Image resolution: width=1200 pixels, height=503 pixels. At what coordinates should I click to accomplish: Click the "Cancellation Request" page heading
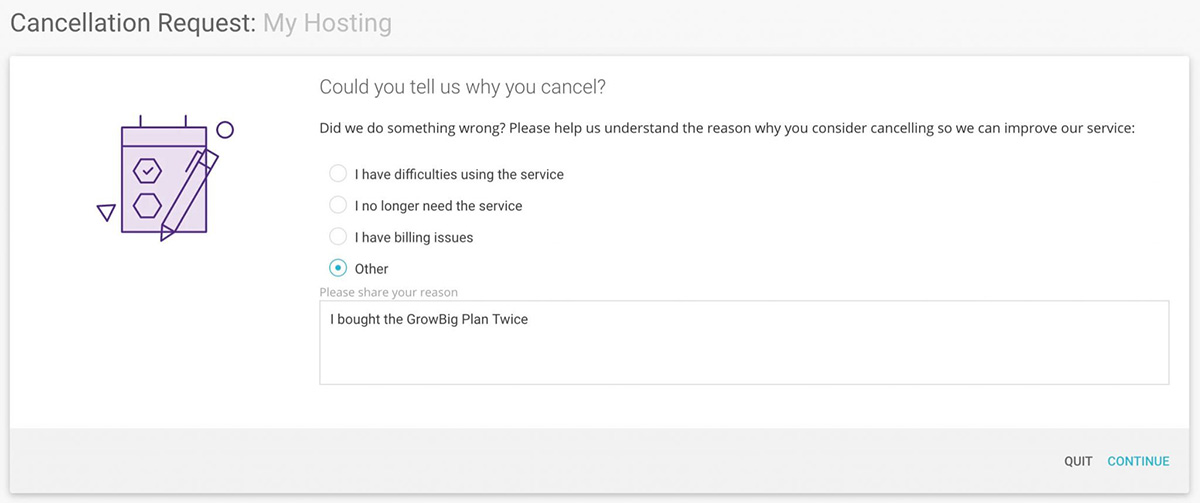pyautogui.click(x=133, y=23)
